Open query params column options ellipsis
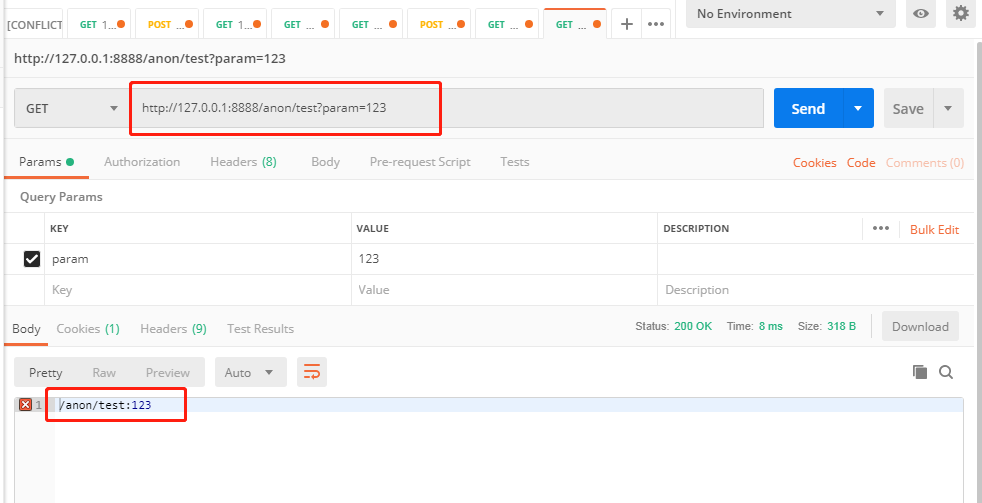Screen dimensions: 982x503 pos(880,228)
